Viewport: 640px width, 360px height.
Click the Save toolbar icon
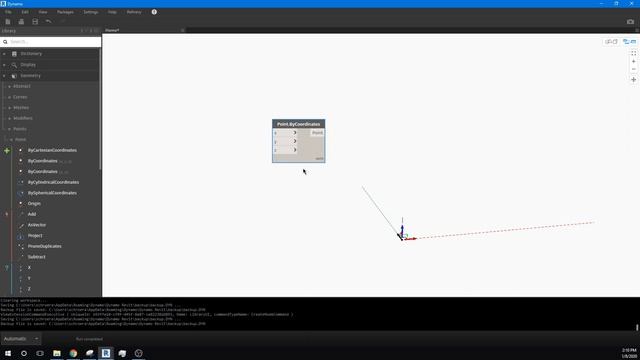click(35, 22)
